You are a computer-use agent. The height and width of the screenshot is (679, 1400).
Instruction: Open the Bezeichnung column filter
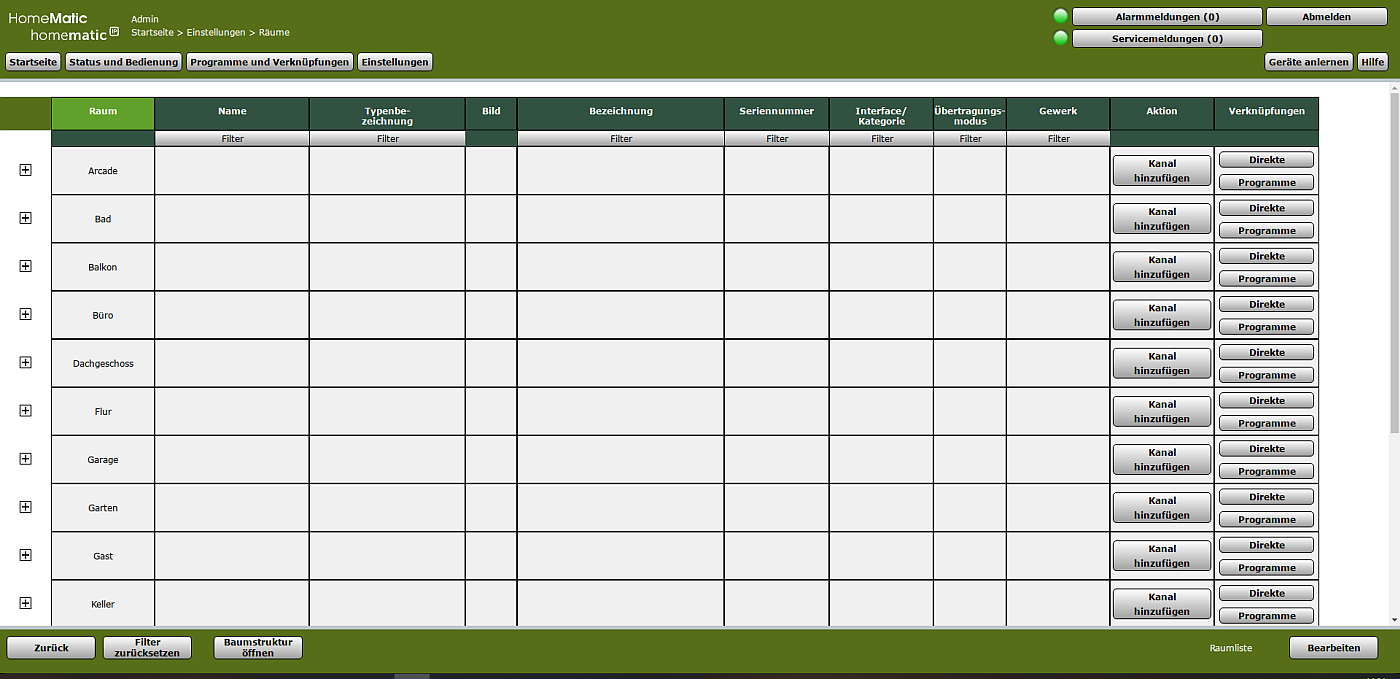pyautogui.click(x=621, y=139)
